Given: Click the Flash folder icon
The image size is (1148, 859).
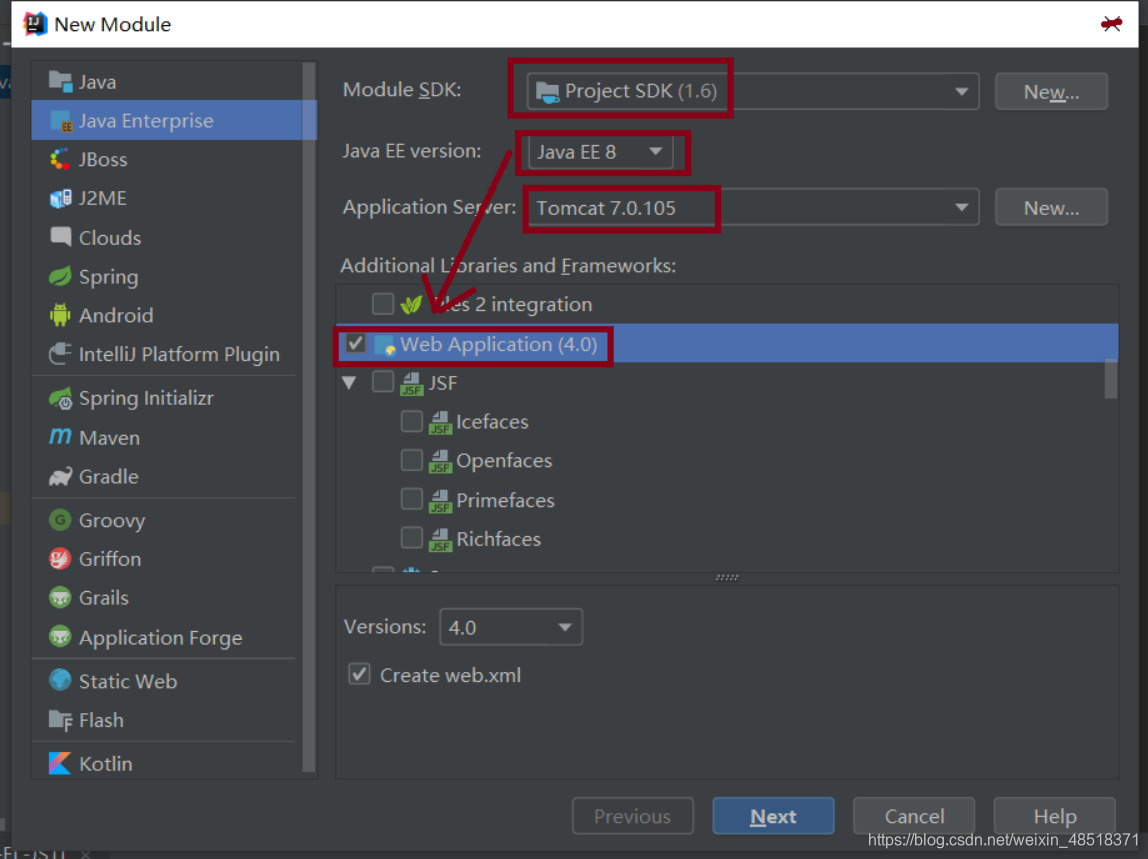Looking at the screenshot, I should 60,720.
